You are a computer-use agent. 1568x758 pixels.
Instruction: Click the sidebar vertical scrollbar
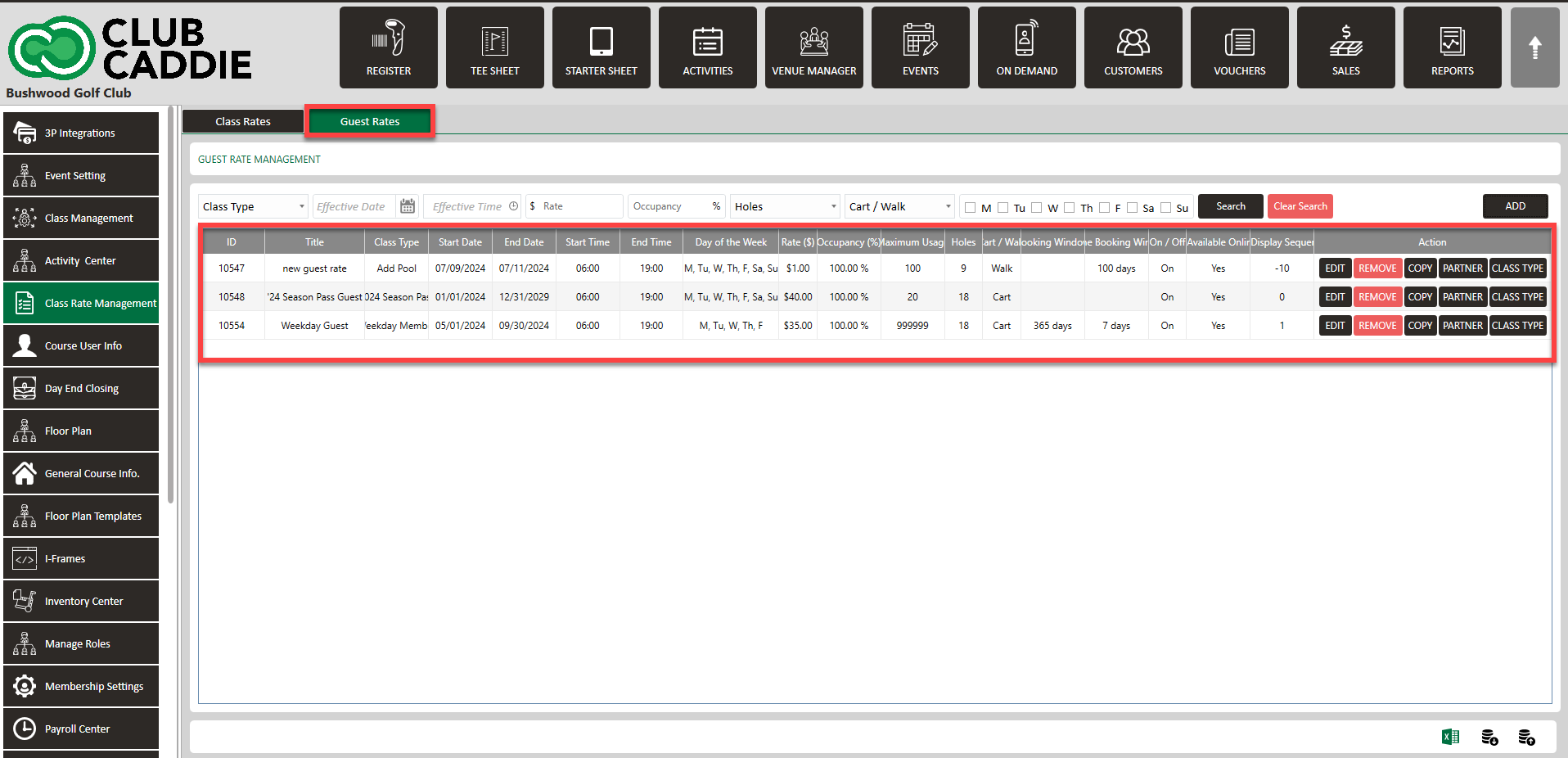[170, 305]
